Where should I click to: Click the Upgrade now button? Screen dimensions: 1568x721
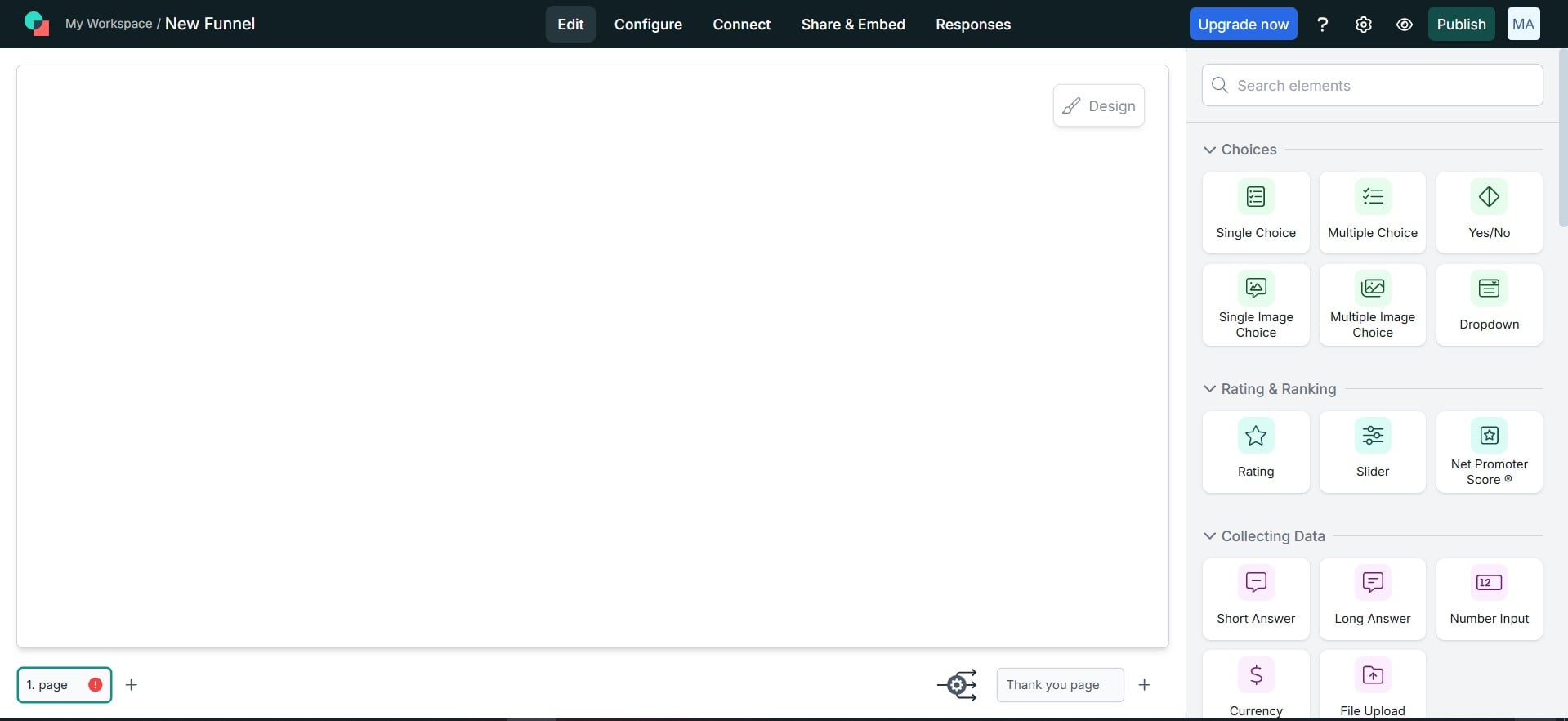1243,25
